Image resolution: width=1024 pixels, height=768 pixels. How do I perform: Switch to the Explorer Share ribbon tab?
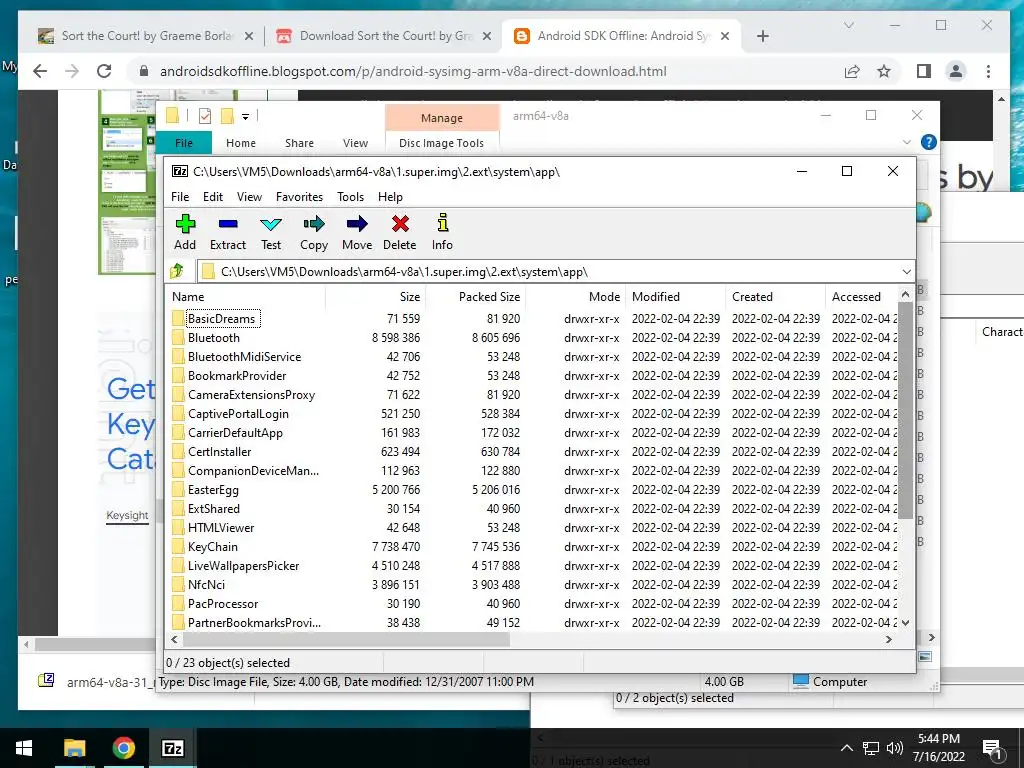299,143
